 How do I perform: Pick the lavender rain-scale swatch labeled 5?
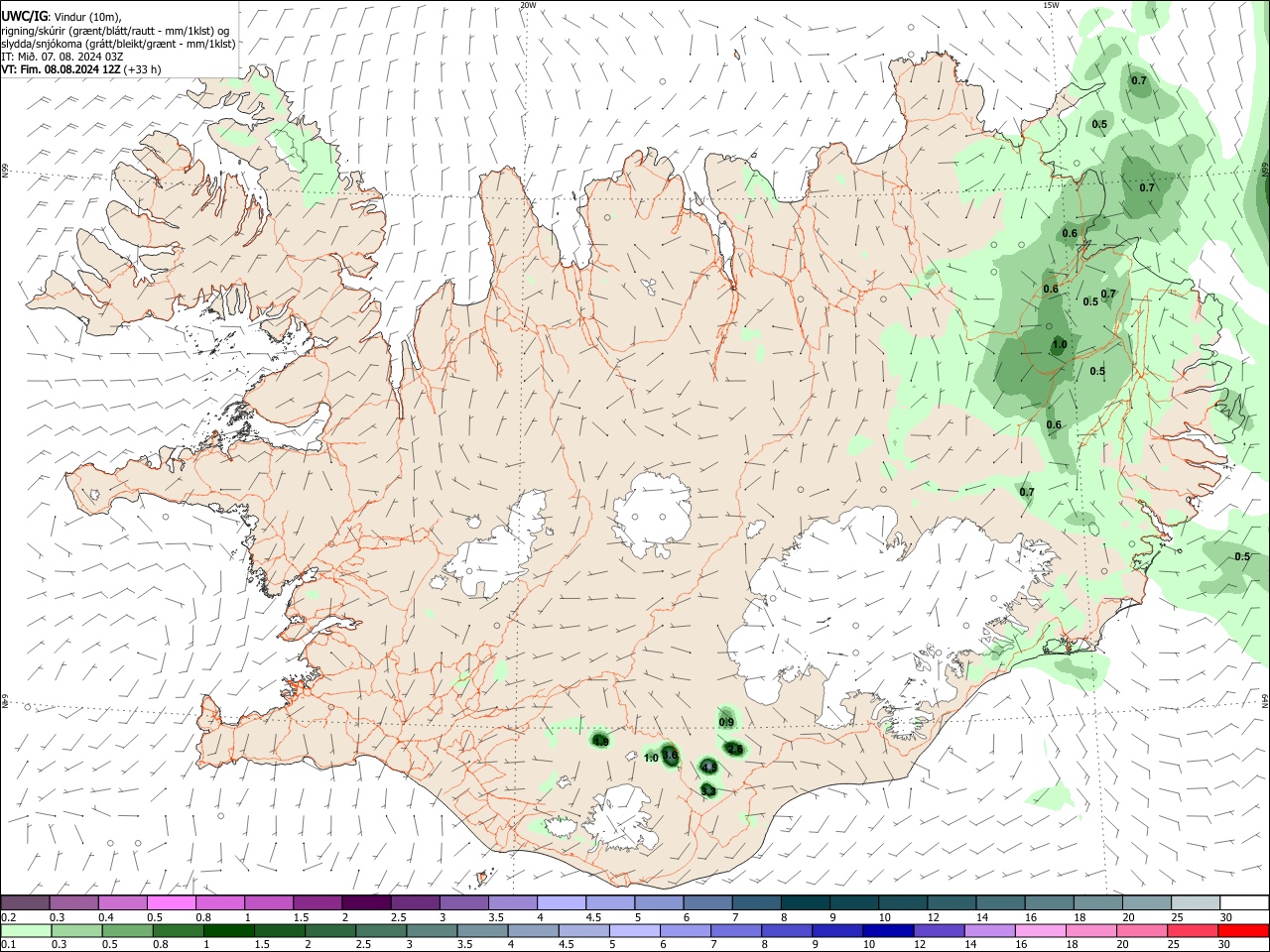click(x=635, y=930)
